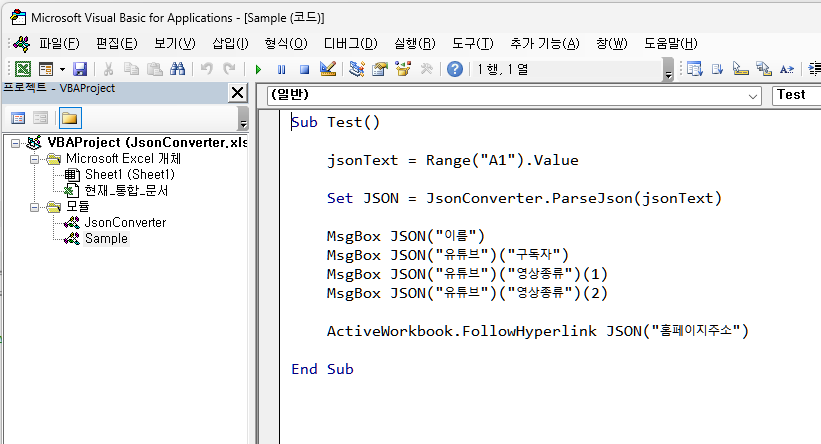Open the 보기(V) menu
Image resolution: width=821 pixels, height=444 pixels.
[x=174, y=43]
